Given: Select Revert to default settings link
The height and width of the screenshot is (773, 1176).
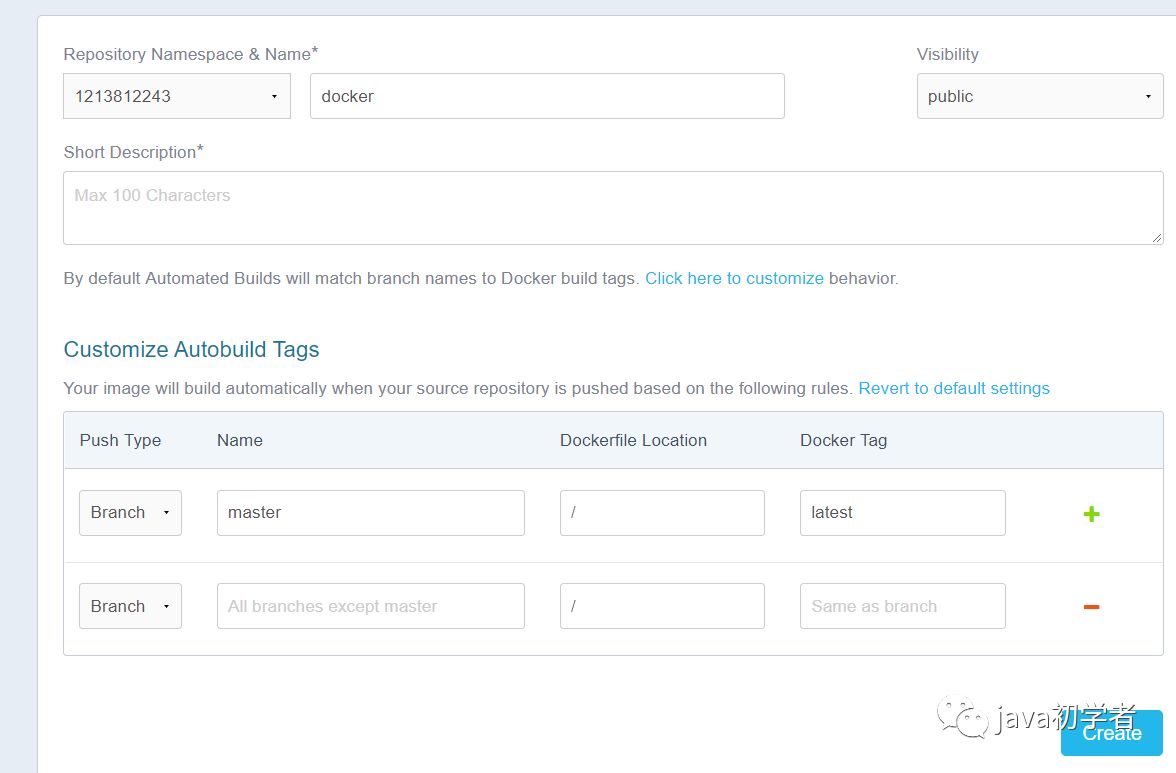Looking at the screenshot, I should 954,388.
